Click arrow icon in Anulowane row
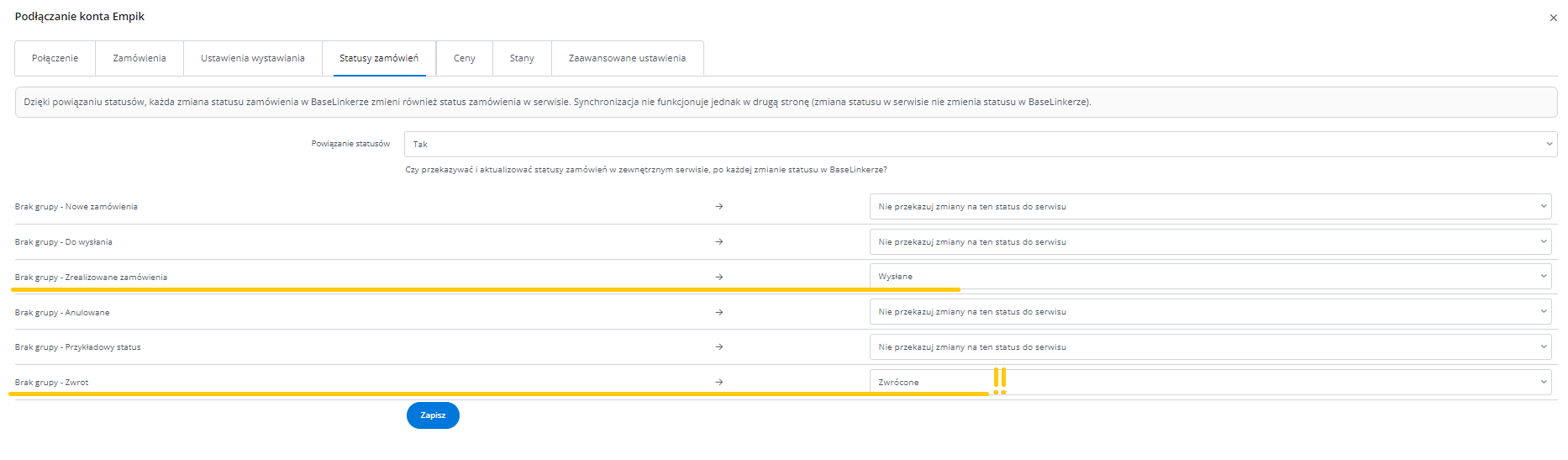 tap(719, 312)
